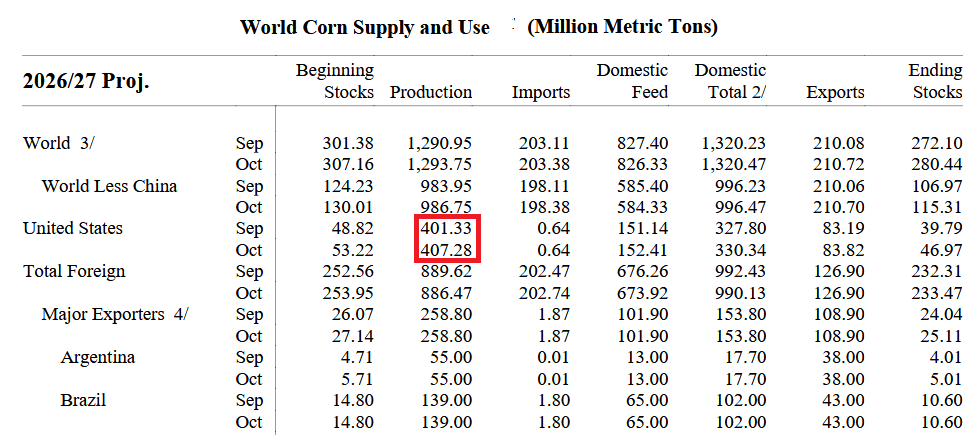Select United States Oct domestic total 330.34
This screenshot has height=444, width=969.
point(740,250)
